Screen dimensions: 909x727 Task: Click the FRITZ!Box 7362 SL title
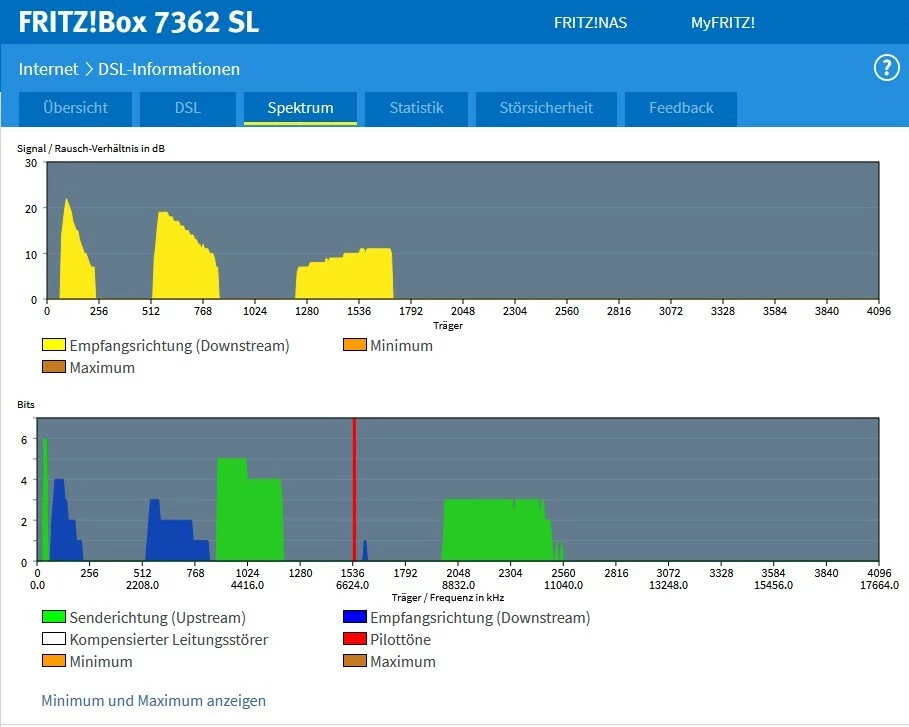139,22
